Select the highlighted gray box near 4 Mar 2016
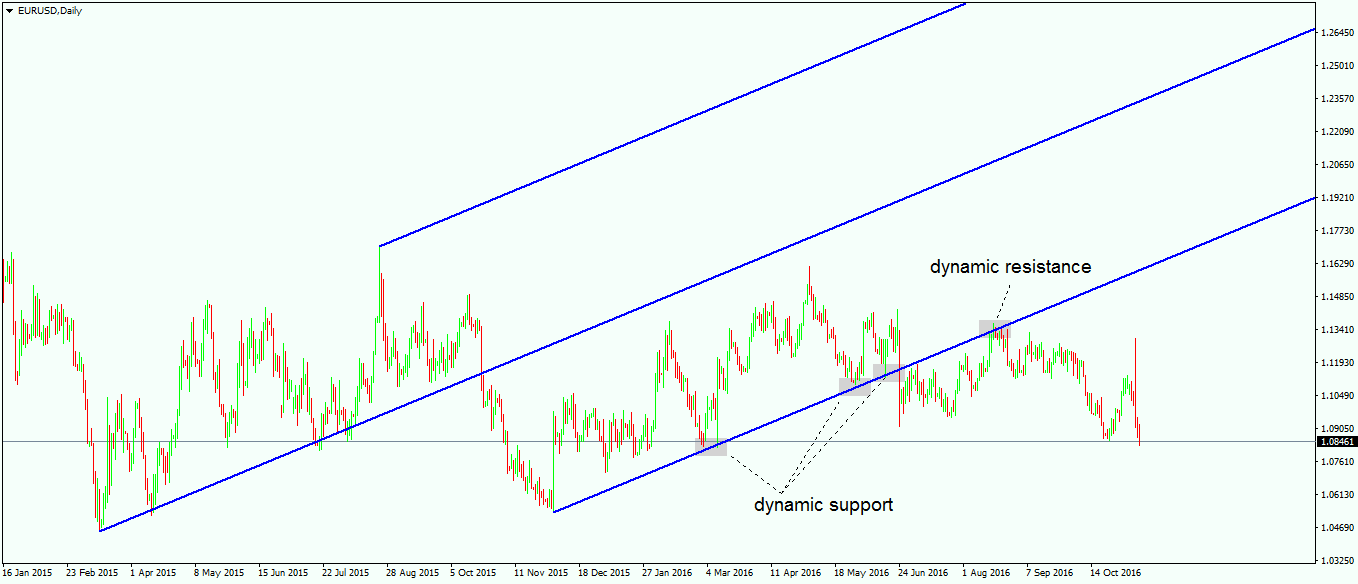The image size is (1358, 584). [708, 448]
